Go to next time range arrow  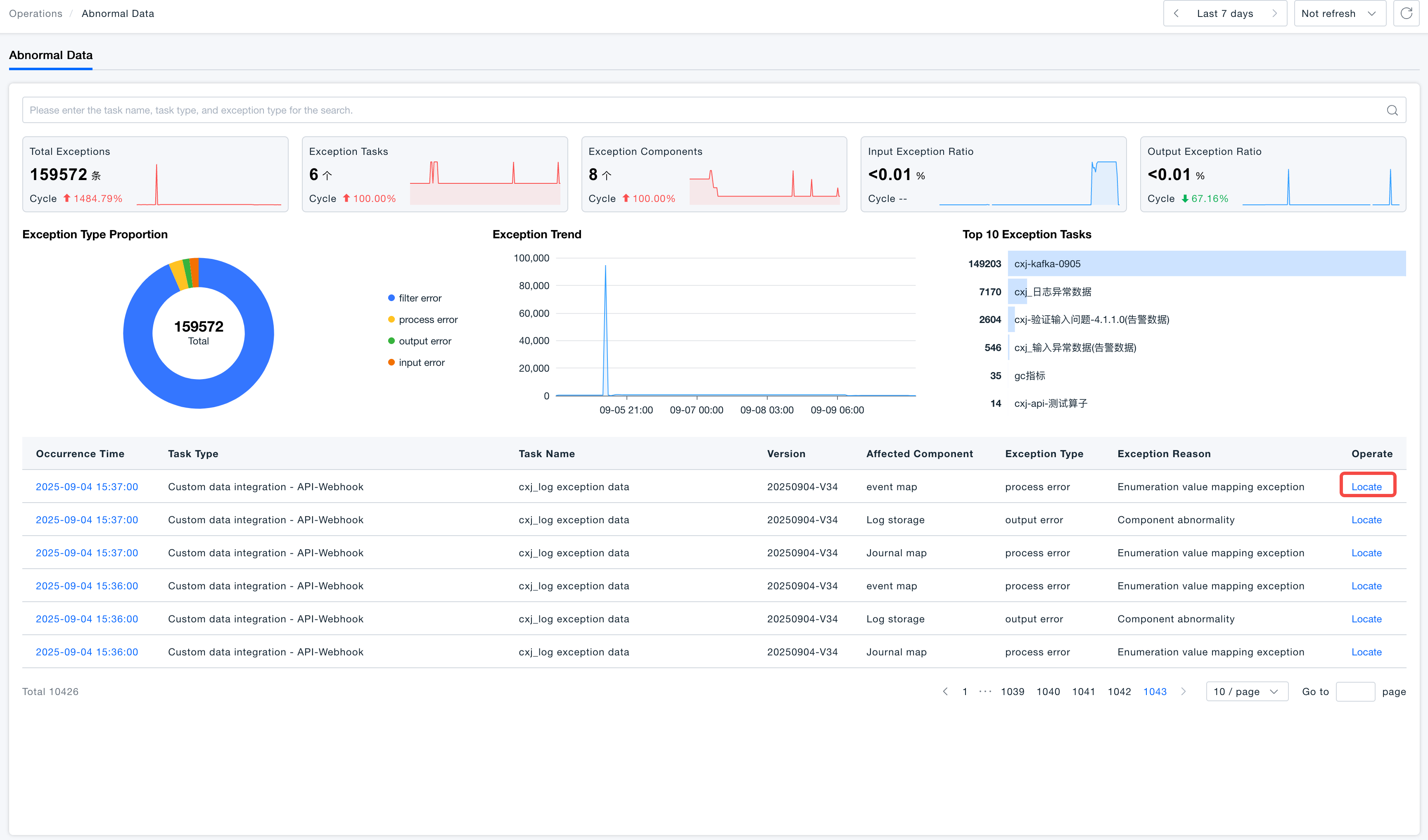(x=1274, y=14)
